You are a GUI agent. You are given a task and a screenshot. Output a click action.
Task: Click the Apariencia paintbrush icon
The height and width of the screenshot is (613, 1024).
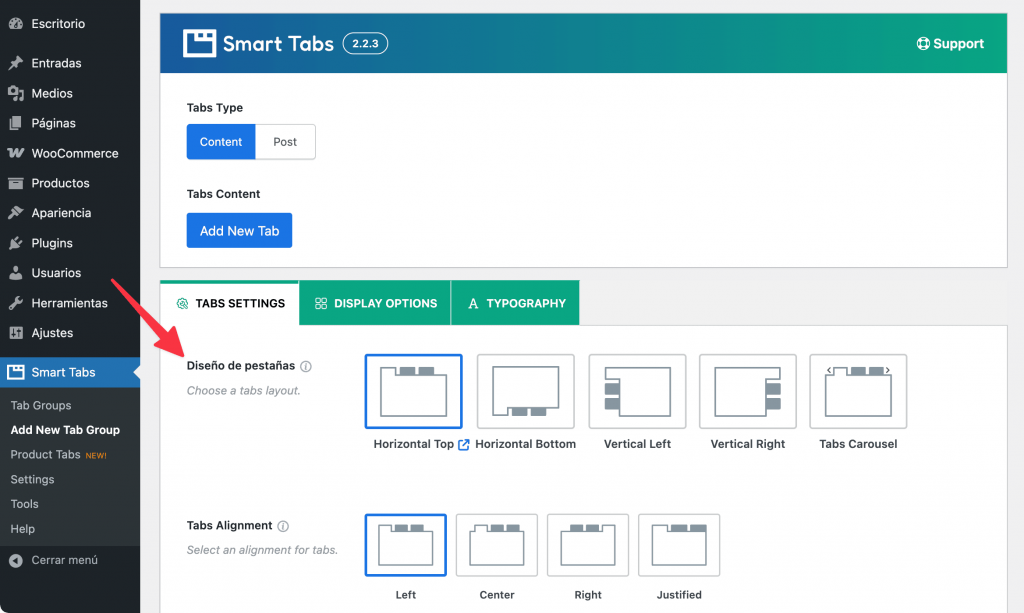point(16,213)
